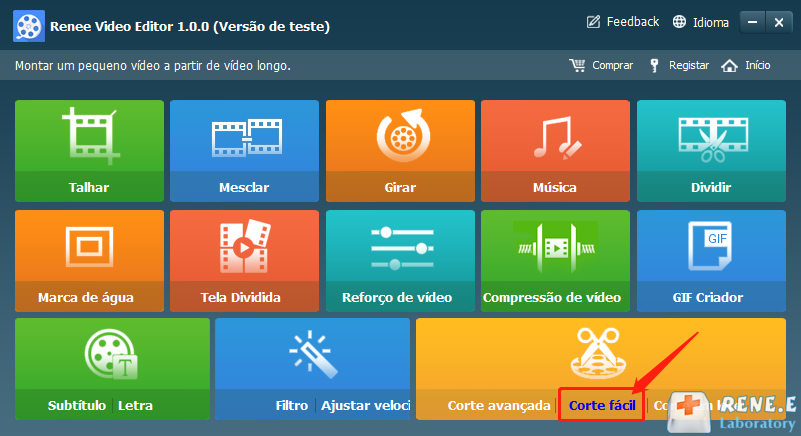801x436 pixels.
Task: Open the Tela Dividida icon
Action: point(245,246)
